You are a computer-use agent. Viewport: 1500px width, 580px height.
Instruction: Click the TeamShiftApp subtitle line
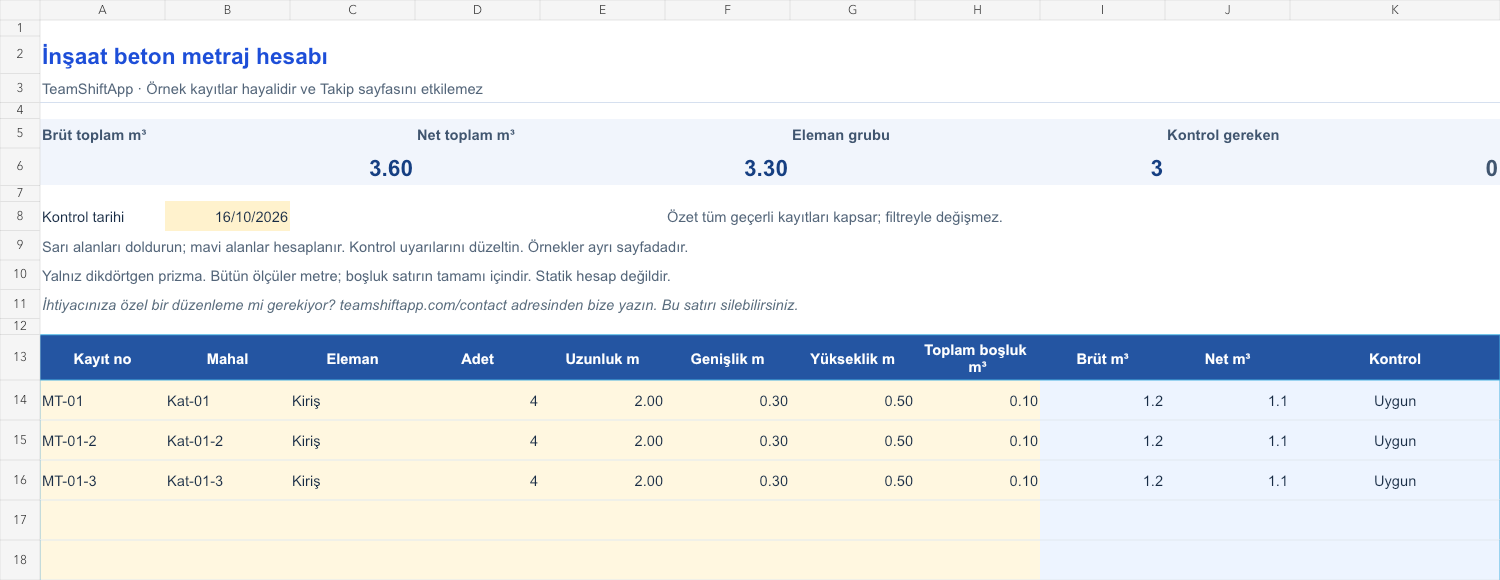[x=262, y=89]
